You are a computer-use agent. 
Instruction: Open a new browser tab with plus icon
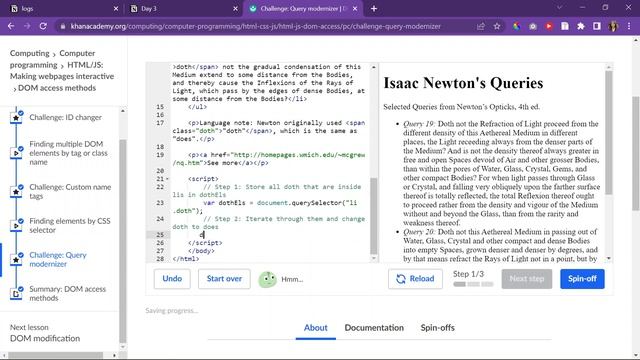(374, 8)
